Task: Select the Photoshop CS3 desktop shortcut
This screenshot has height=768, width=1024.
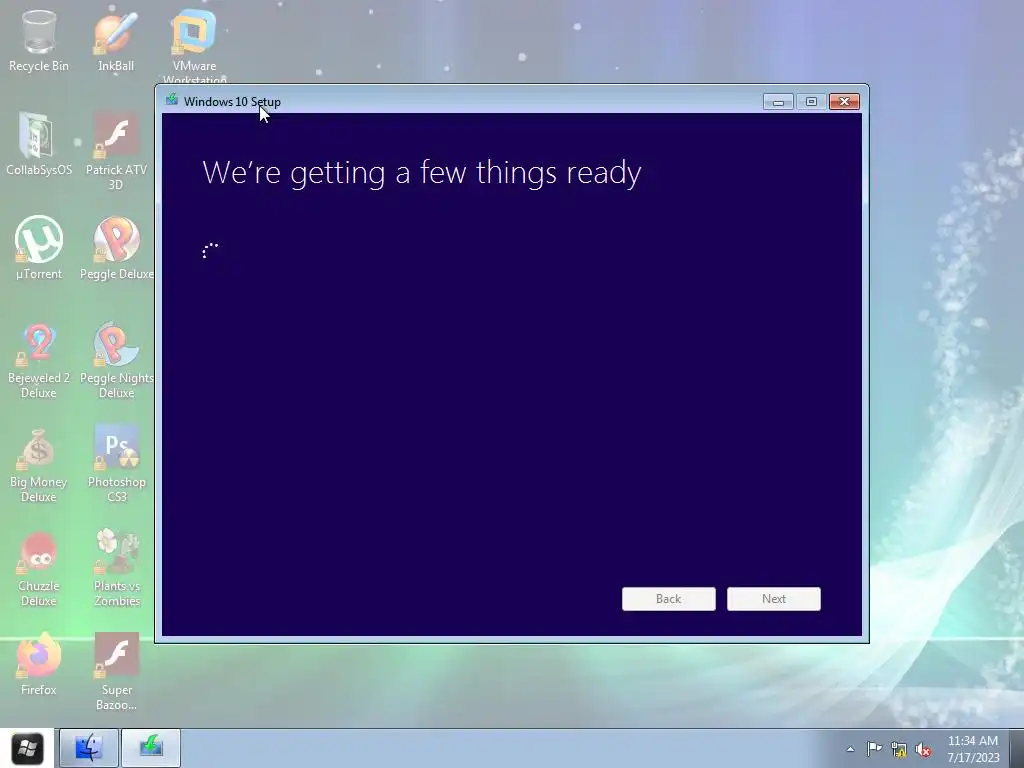Action: pyautogui.click(x=116, y=464)
